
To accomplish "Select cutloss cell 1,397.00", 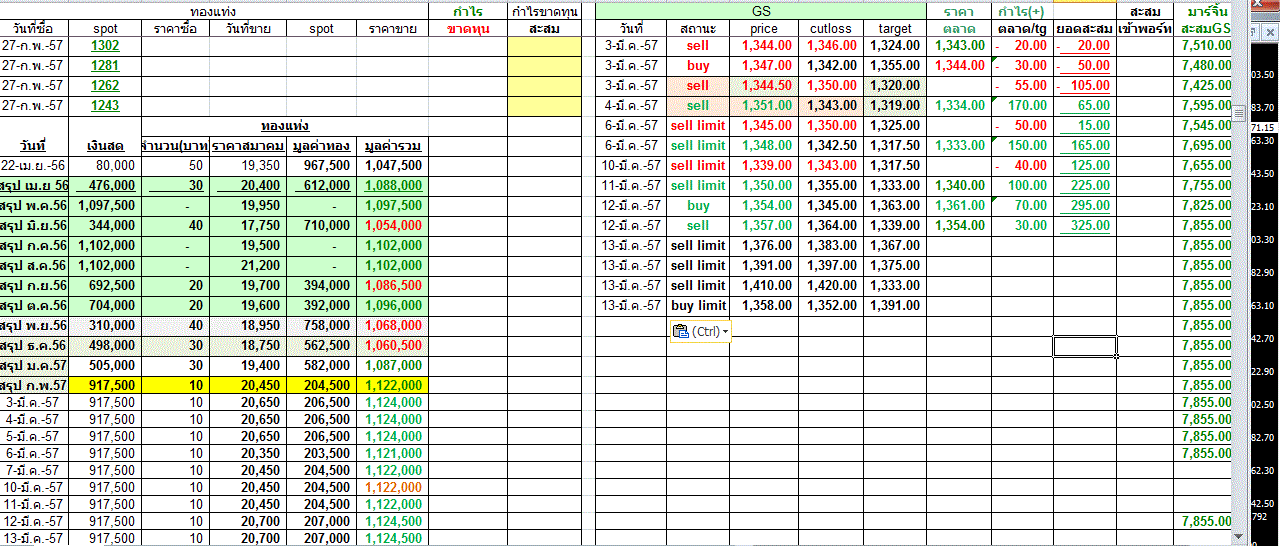I will pyautogui.click(x=831, y=266).
